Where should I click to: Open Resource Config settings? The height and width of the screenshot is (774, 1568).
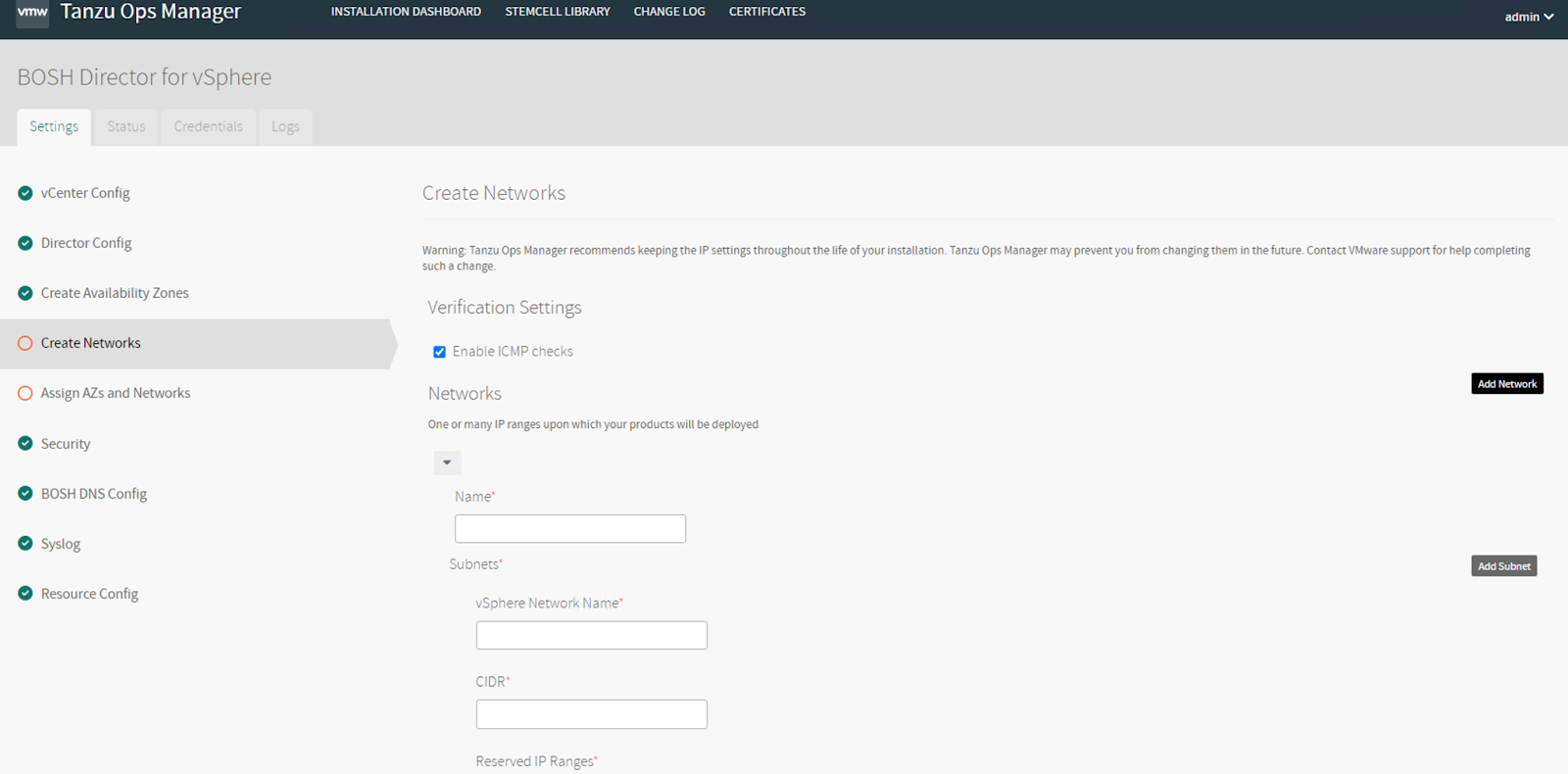(89, 594)
